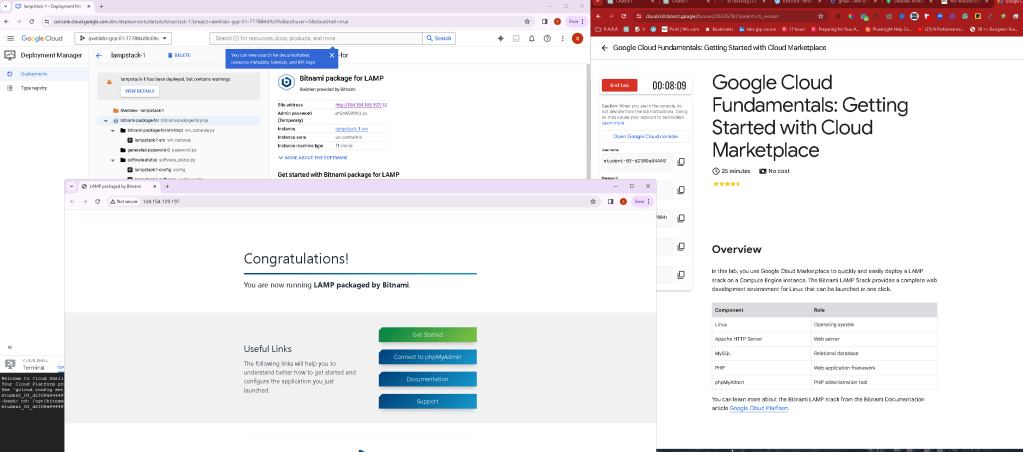Screen dimensions: 1023x452
Task: Close the lampstack-1 Deployment Manager tab
Action: (91, 7)
